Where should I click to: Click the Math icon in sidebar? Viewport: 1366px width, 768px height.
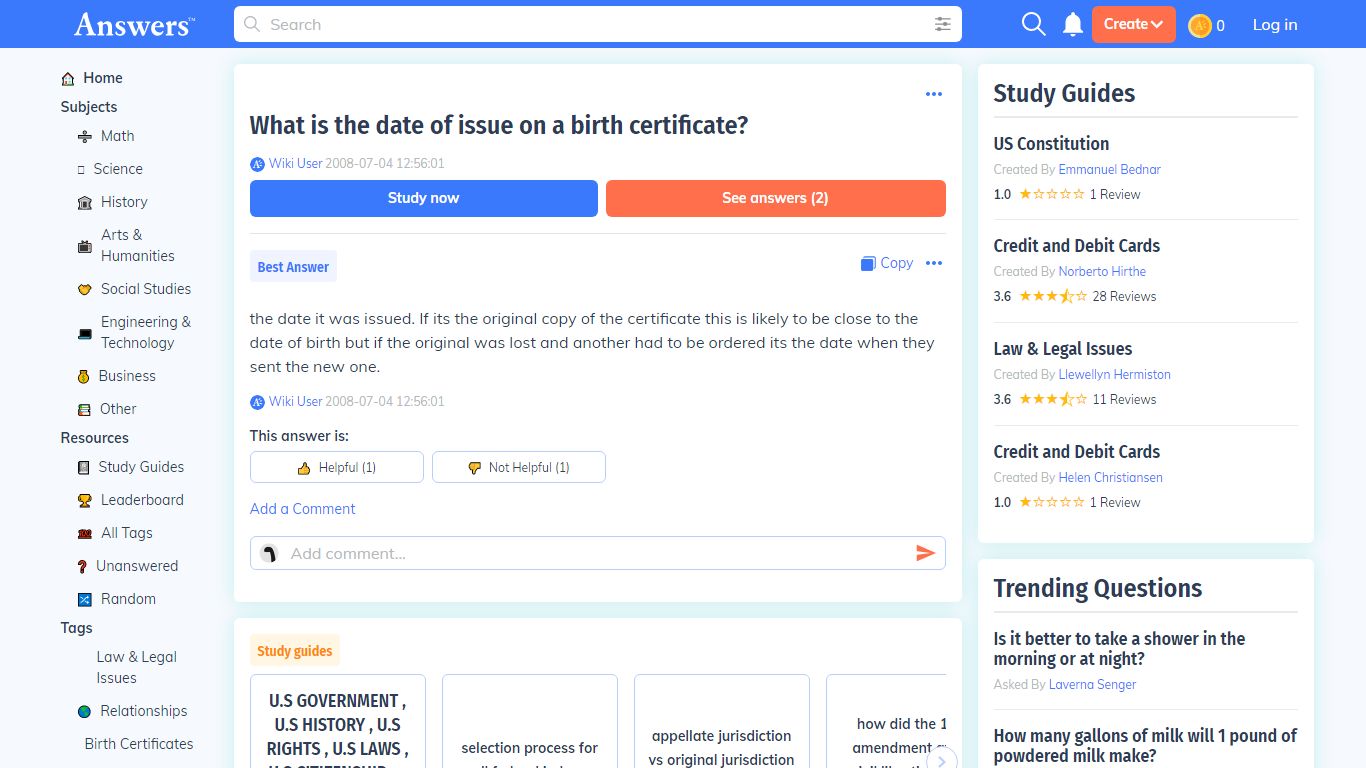click(x=85, y=137)
